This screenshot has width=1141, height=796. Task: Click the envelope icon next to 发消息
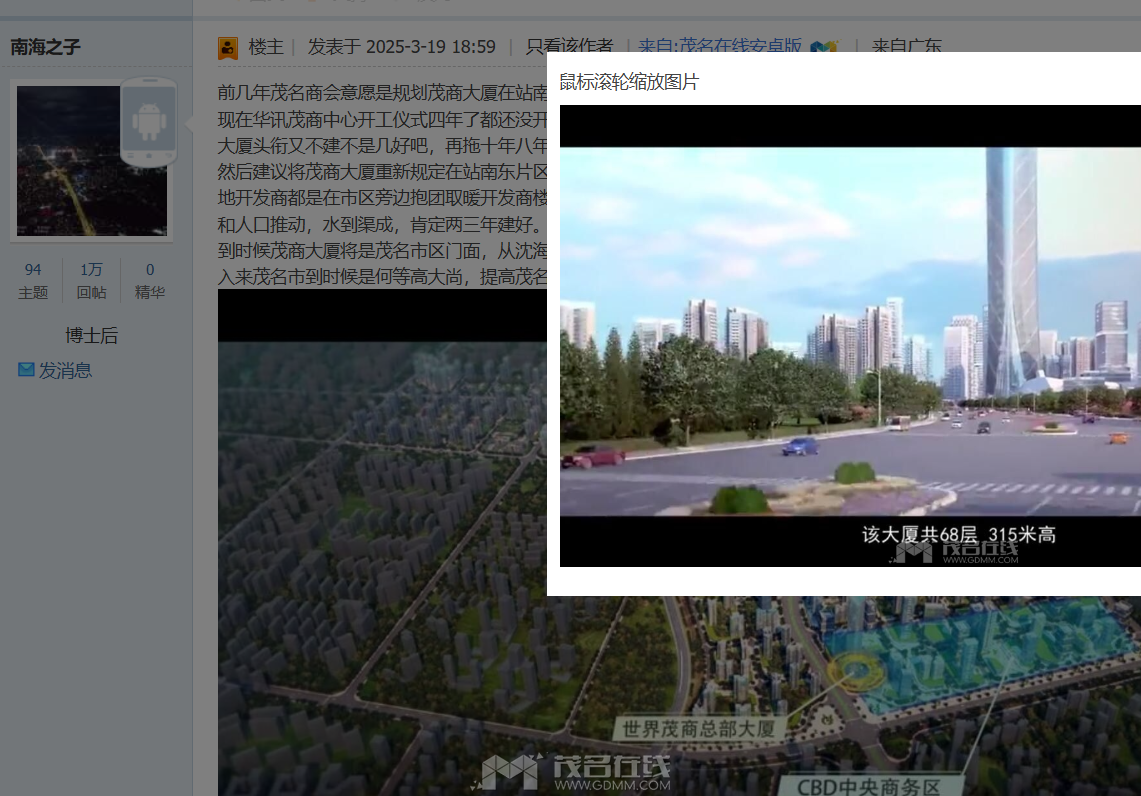26,370
